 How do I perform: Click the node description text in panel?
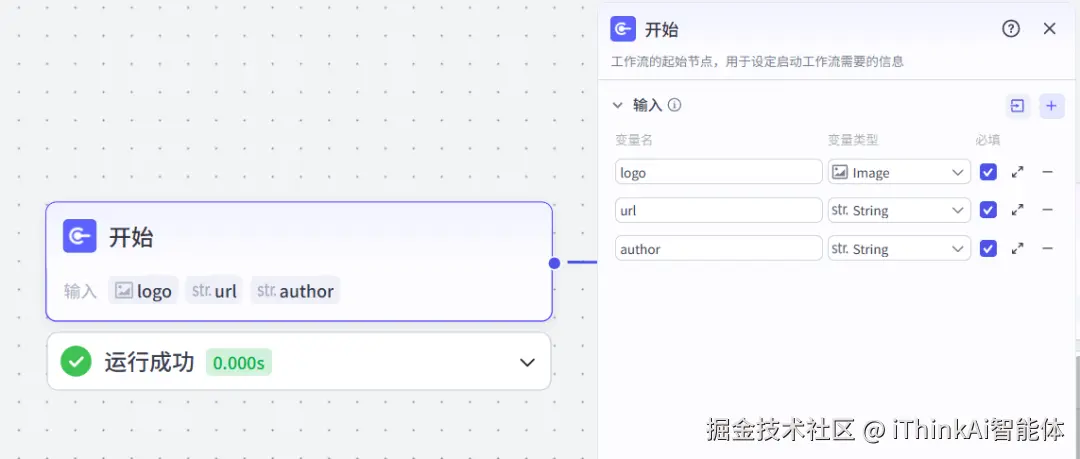coord(757,62)
